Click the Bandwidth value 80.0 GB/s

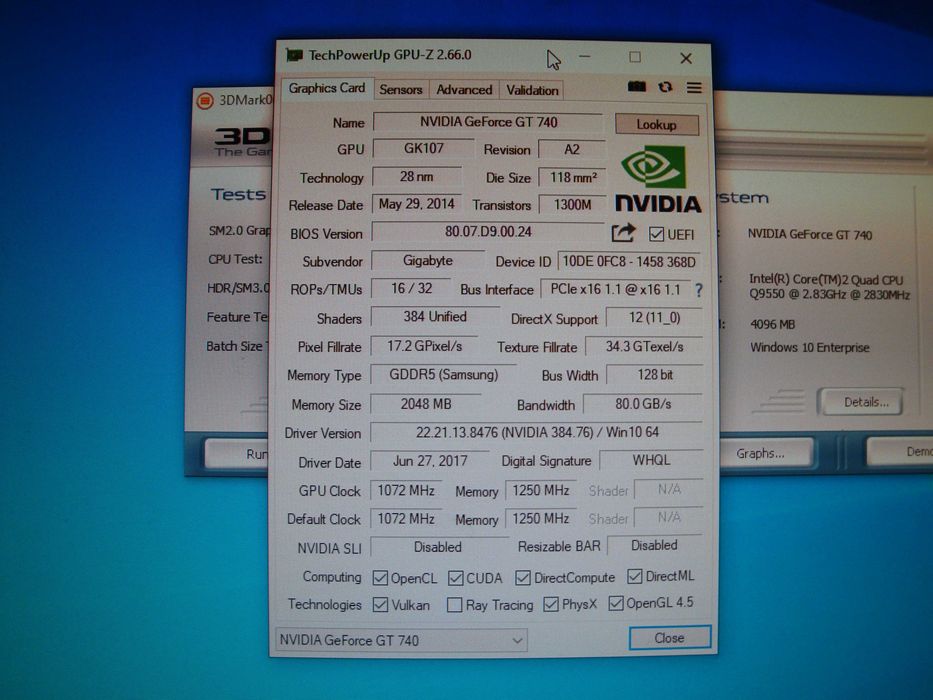point(643,404)
